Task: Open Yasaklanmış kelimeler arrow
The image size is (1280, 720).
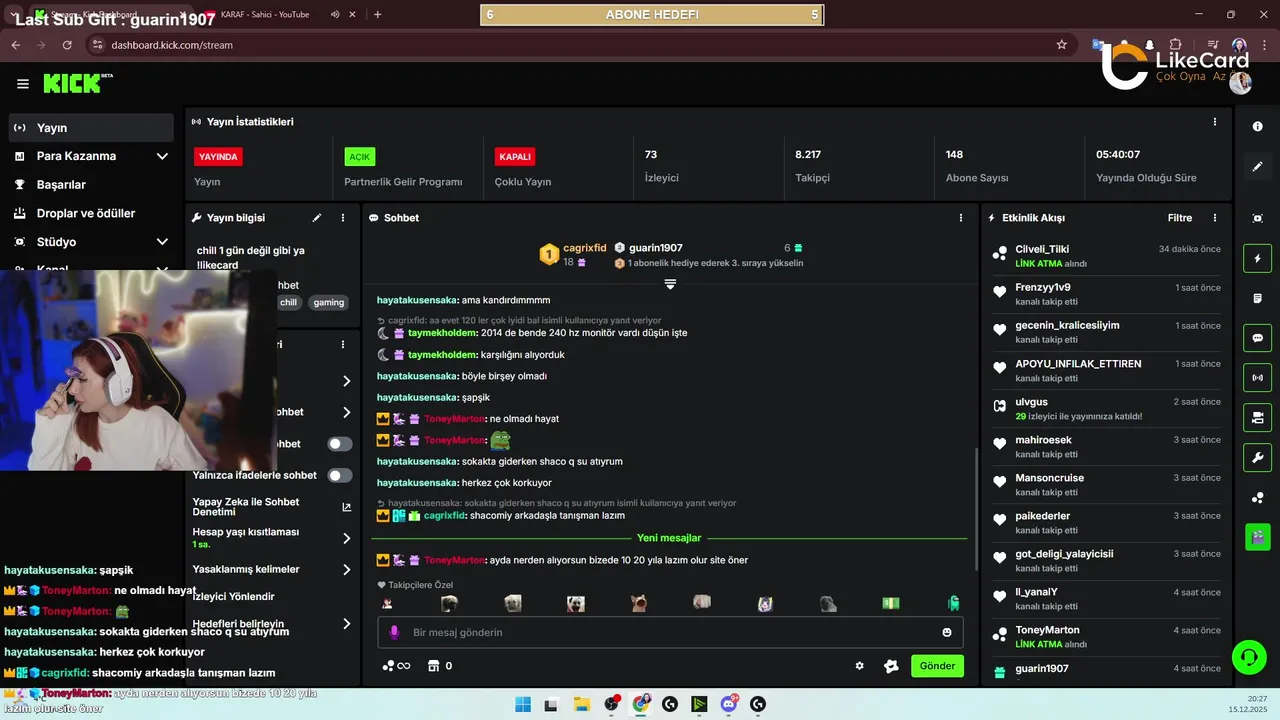Action: click(347, 570)
